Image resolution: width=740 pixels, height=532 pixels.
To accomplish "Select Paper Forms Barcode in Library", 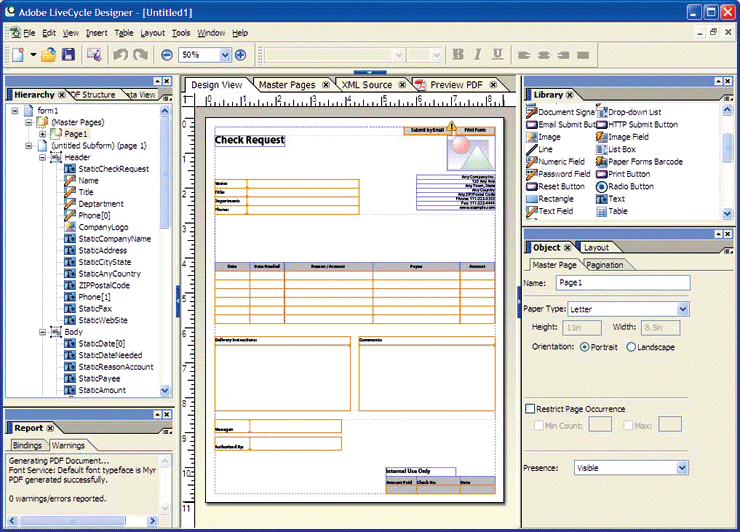I will [x=639, y=161].
